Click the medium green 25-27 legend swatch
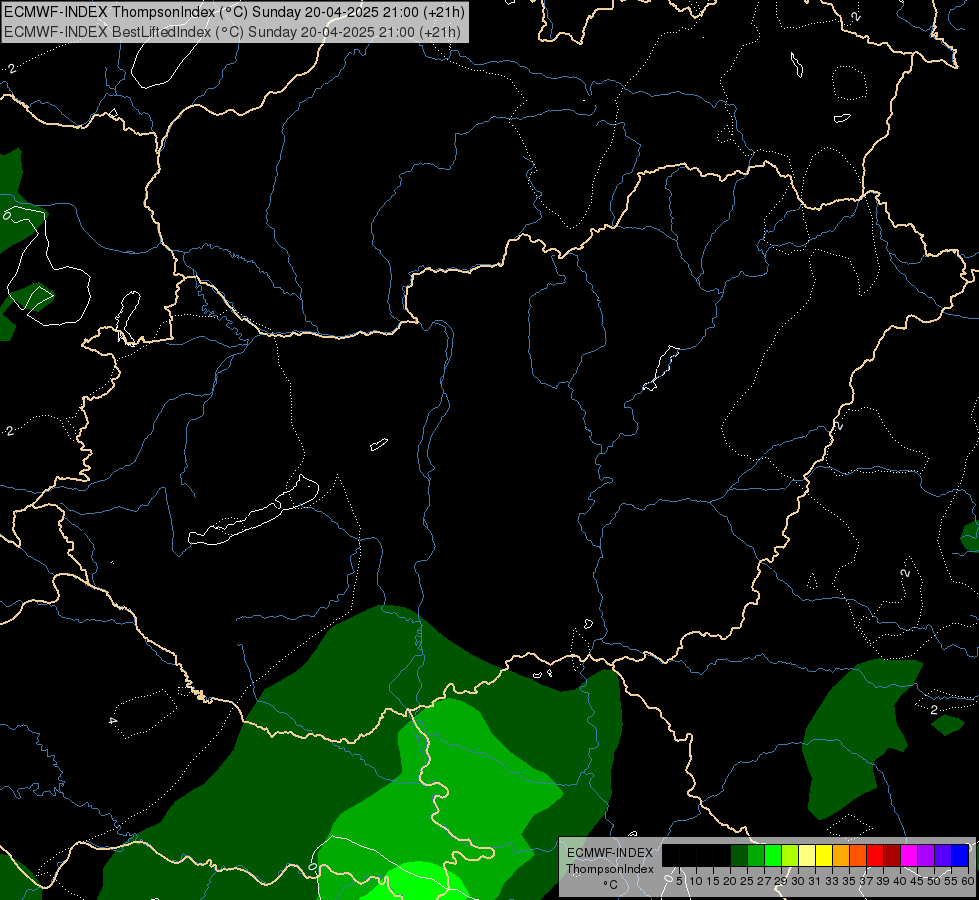The image size is (979, 900). point(756,855)
